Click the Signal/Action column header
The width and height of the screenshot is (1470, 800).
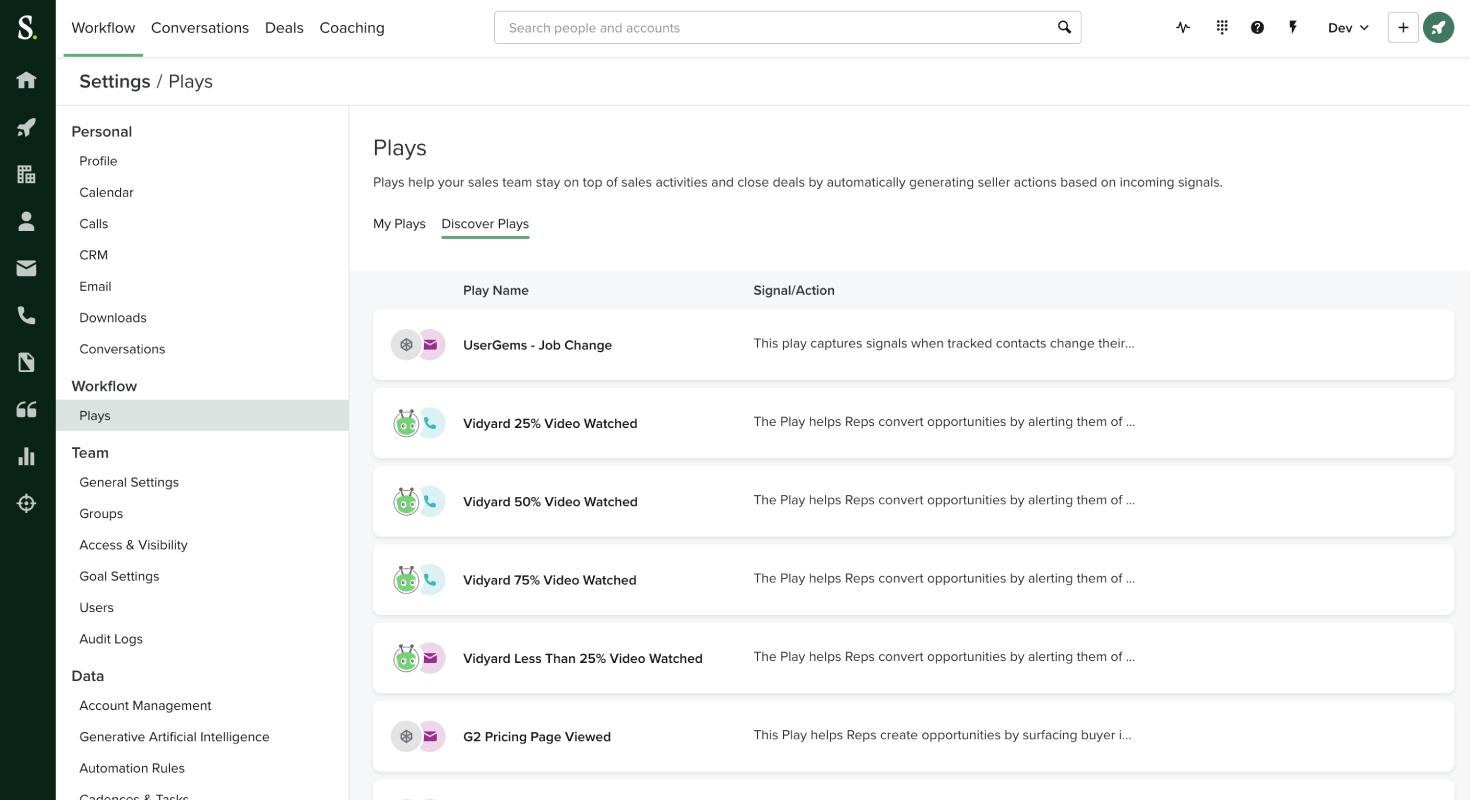point(794,290)
